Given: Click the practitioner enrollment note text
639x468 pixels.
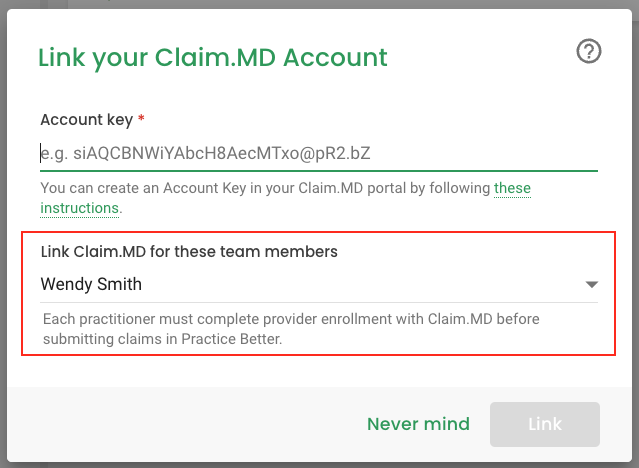Looking at the screenshot, I should pyautogui.click(x=291, y=329).
